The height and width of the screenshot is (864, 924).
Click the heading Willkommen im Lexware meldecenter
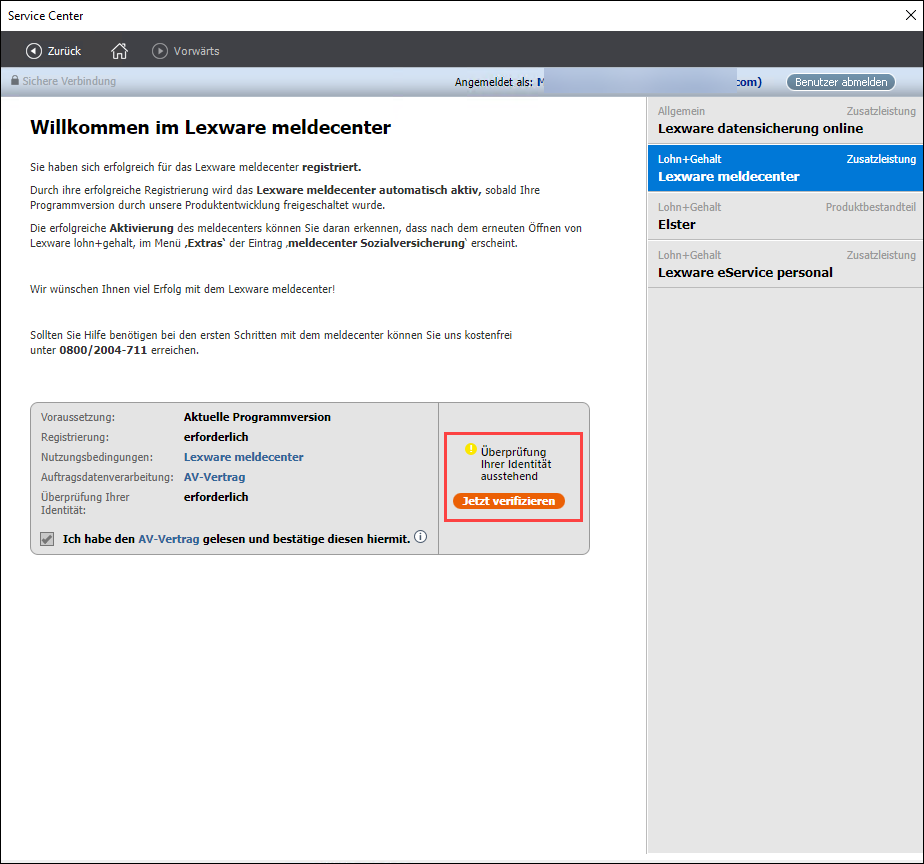click(x=210, y=127)
